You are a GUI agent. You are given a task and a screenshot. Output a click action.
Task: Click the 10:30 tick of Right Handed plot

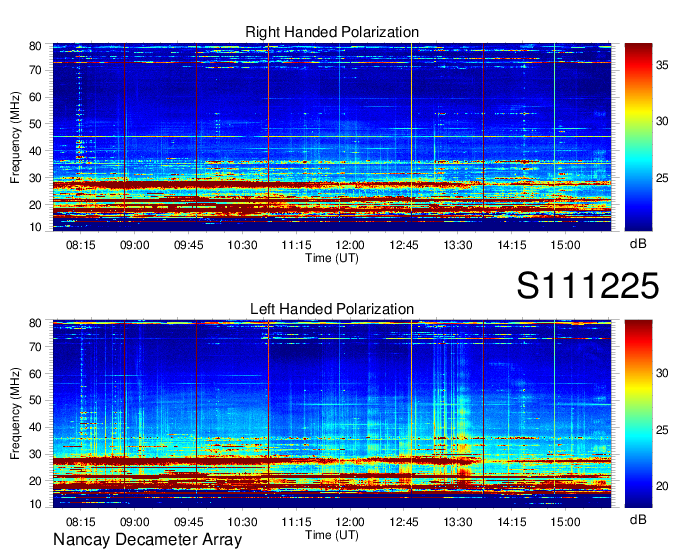[x=242, y=245]
